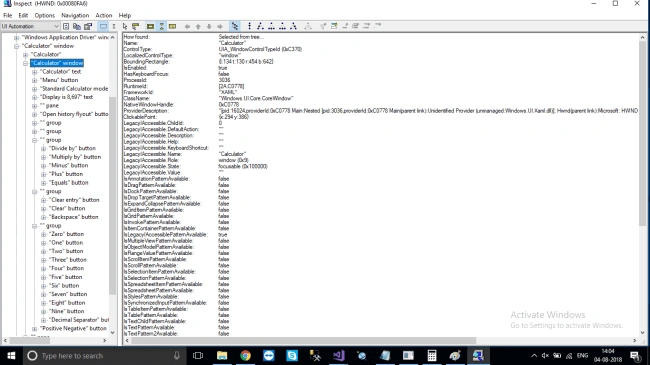Open the Action menu
The image size is (650, 365).
pos(104,15)
